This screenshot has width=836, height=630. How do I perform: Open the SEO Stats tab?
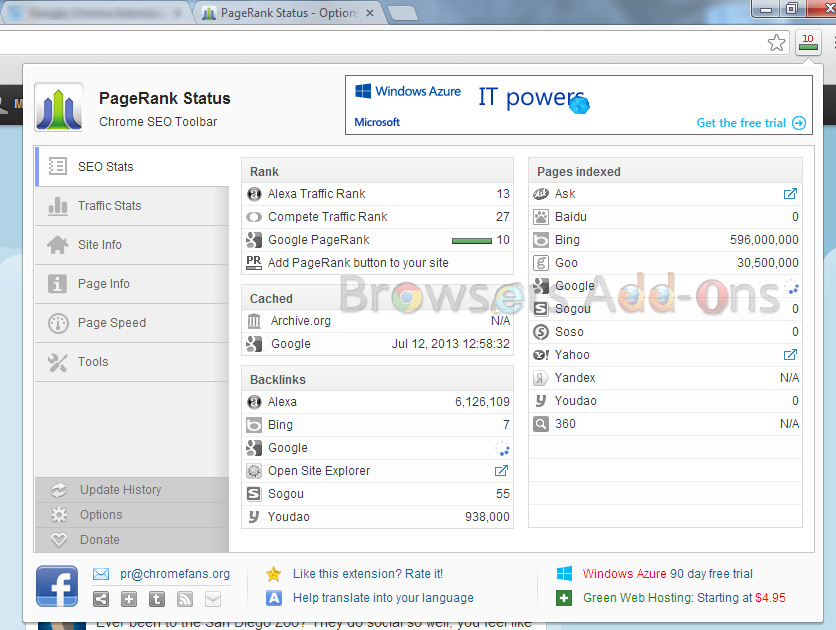pos(132,166)
